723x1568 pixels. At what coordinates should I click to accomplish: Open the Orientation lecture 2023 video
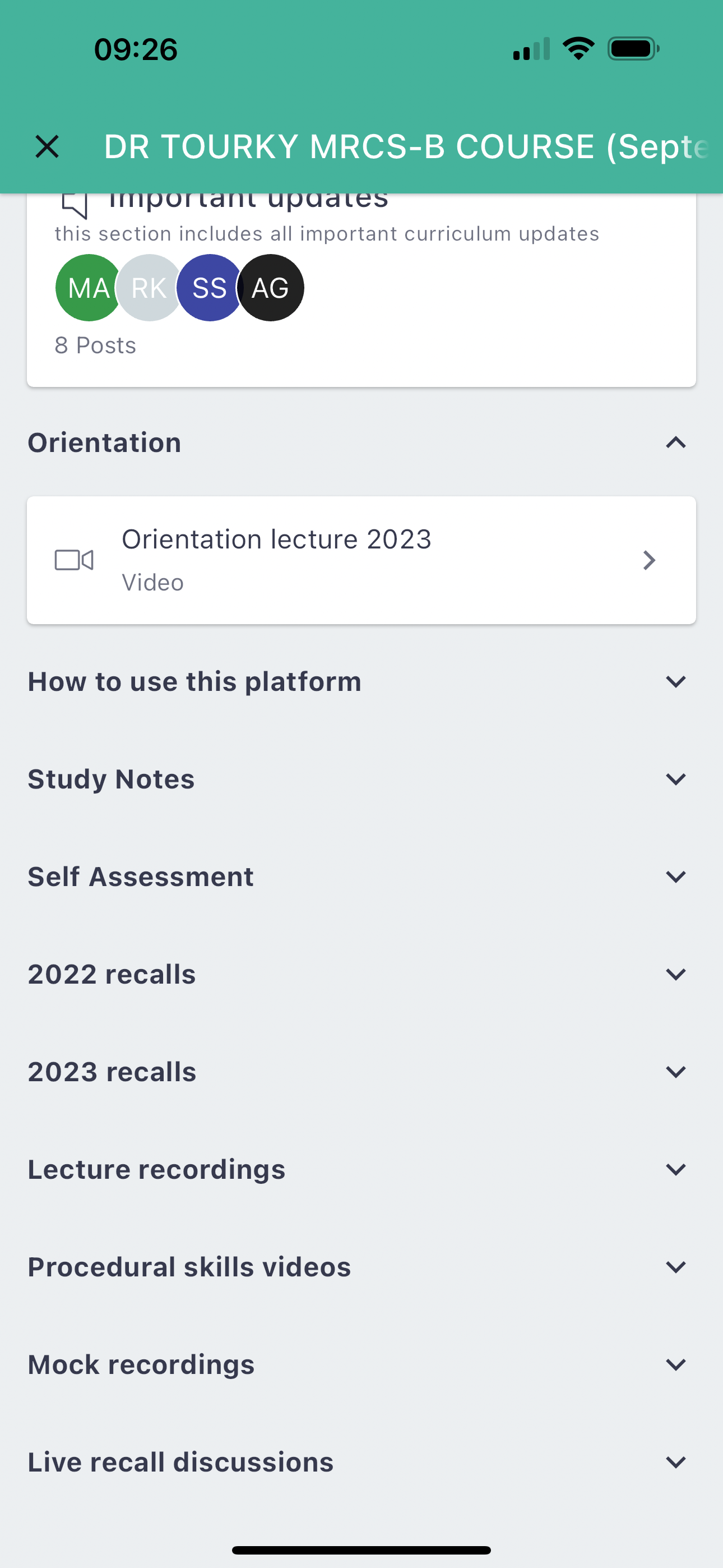coord(277,540)
